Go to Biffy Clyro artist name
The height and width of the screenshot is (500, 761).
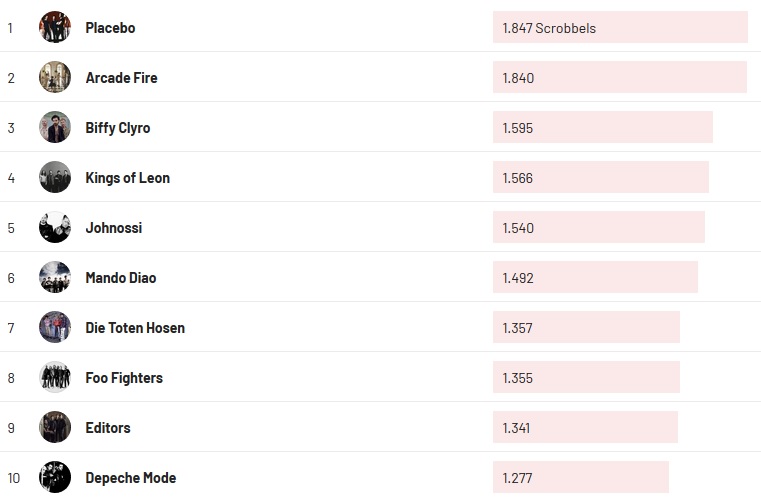tap(118, 128)
